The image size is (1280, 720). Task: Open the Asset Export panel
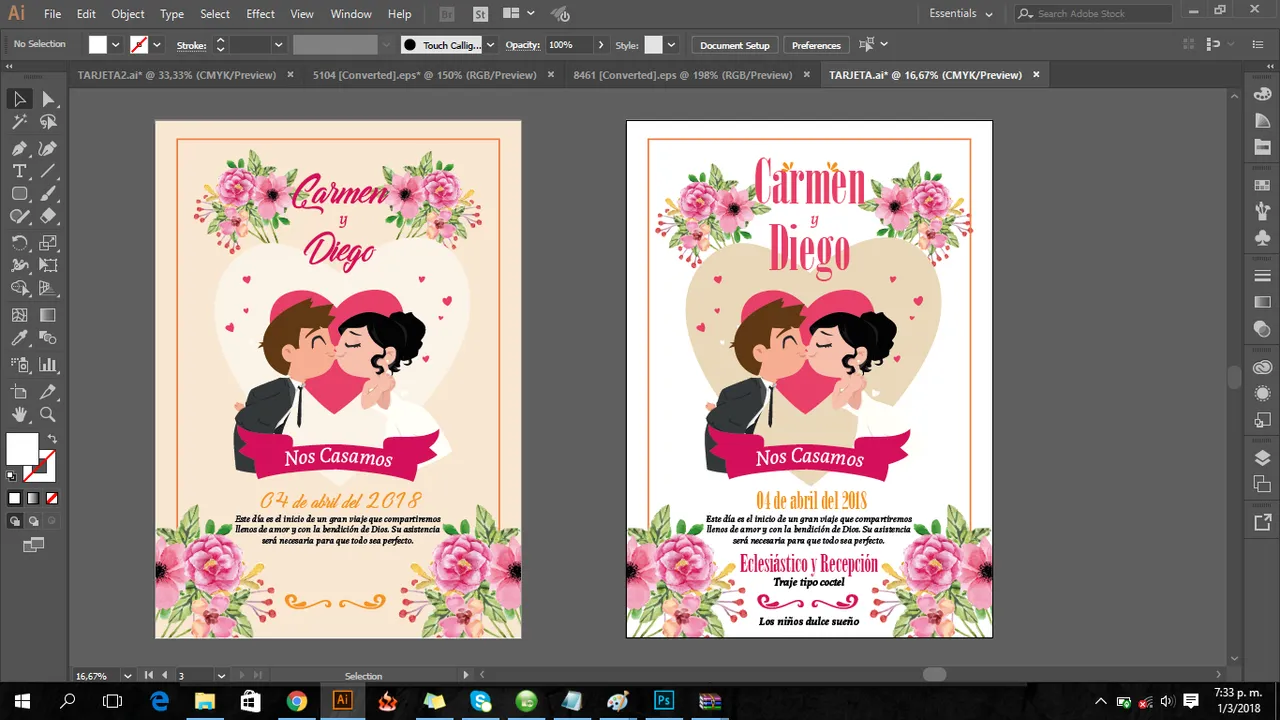1262,522
